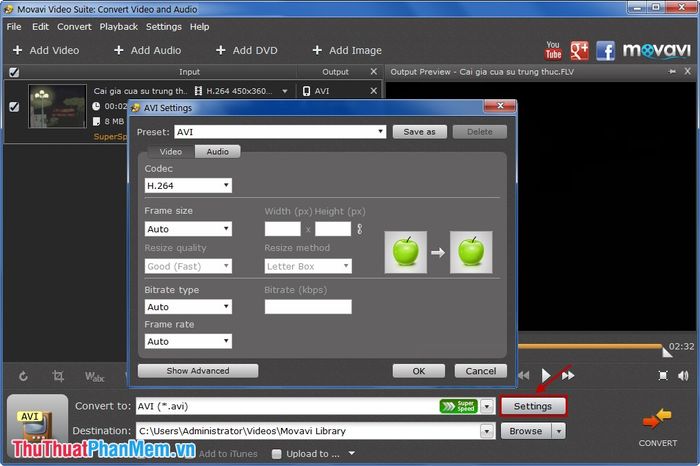Open the Frame size dropdown
700x466 pixels.
[x=188, y=229]
